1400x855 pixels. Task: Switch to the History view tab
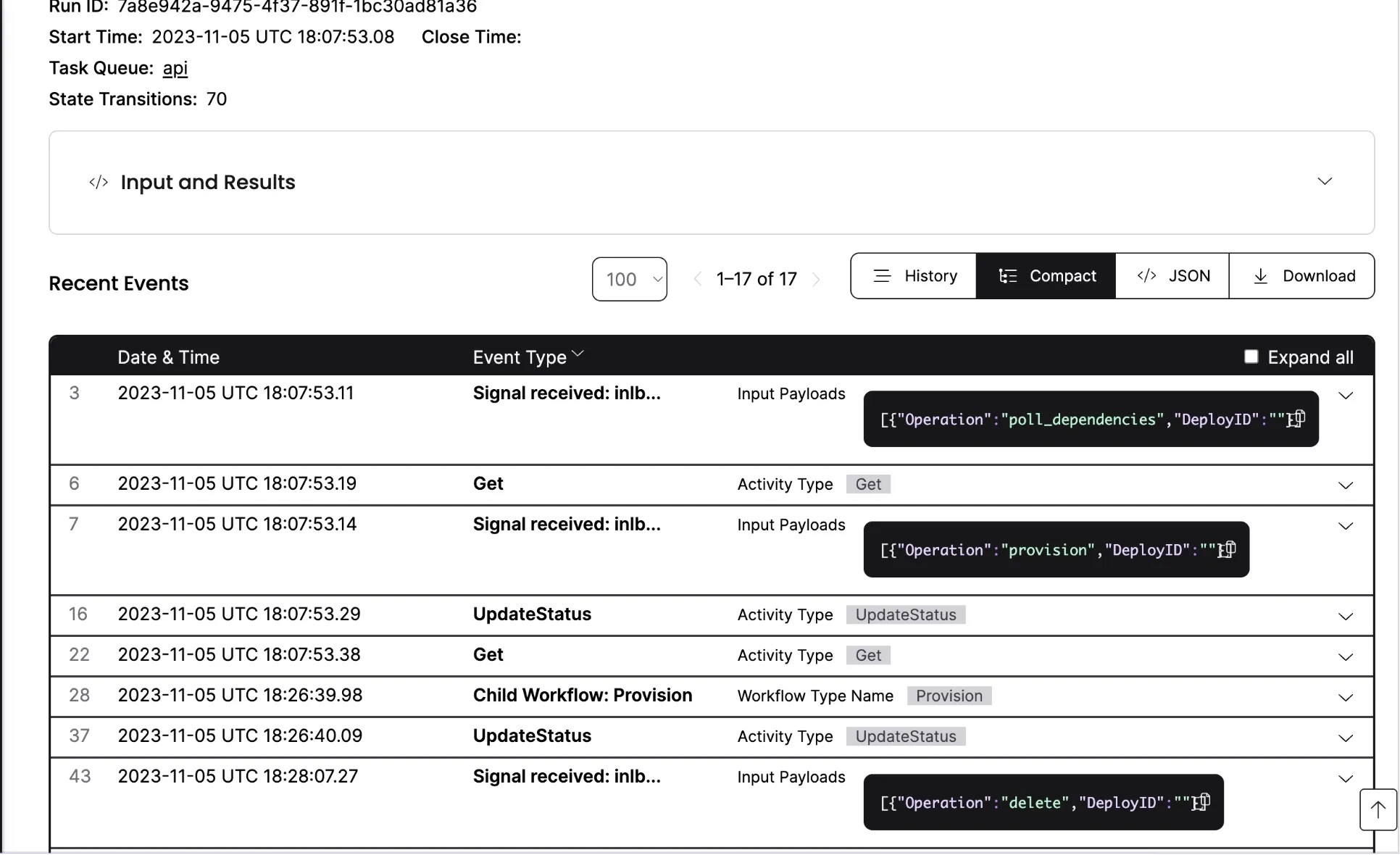coord(914,276)
